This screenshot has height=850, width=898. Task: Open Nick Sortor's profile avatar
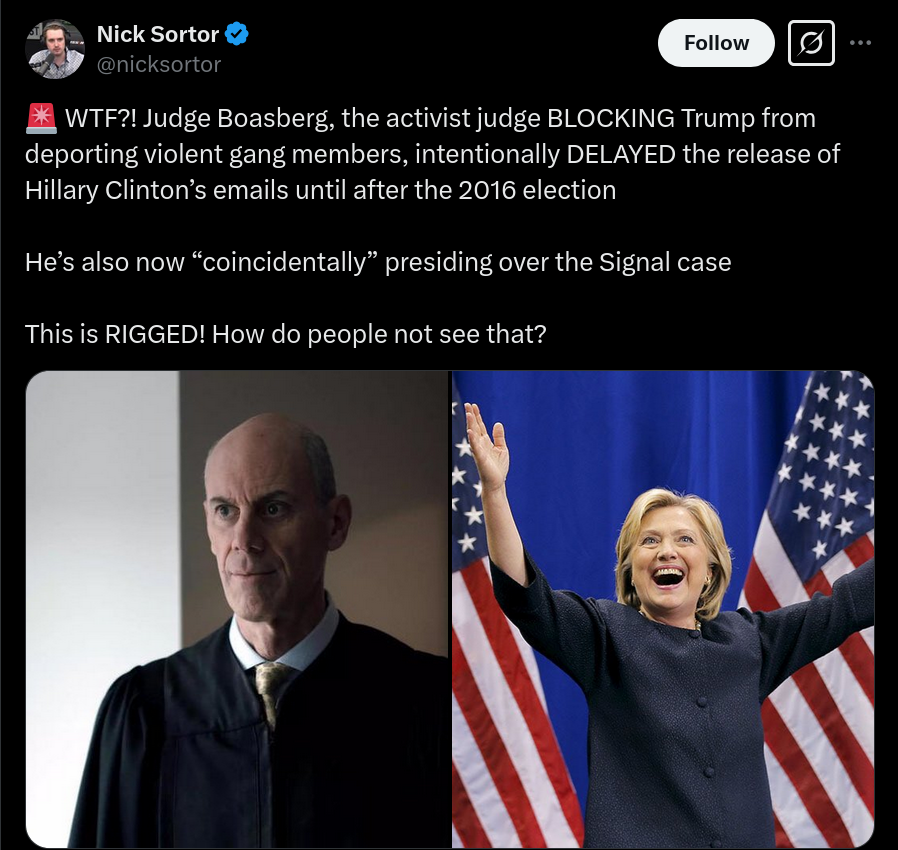[55, 49]
